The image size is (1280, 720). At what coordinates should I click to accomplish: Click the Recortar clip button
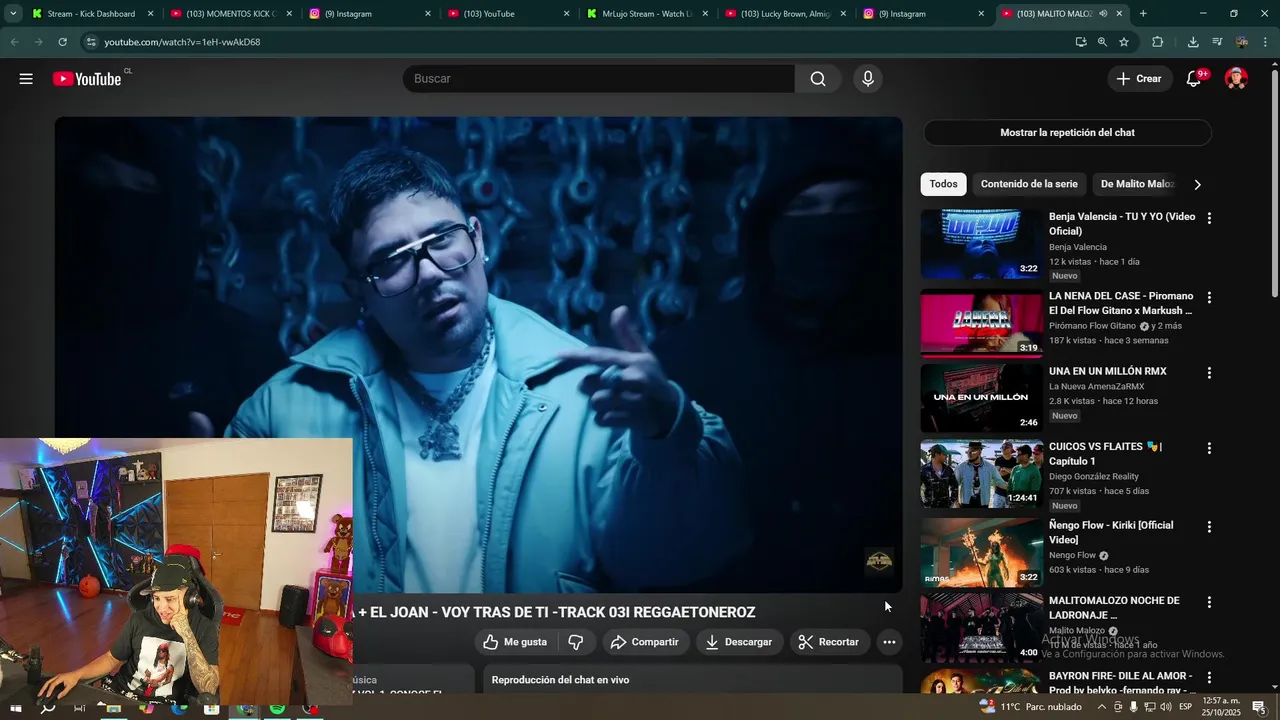(x=829, y=642)
